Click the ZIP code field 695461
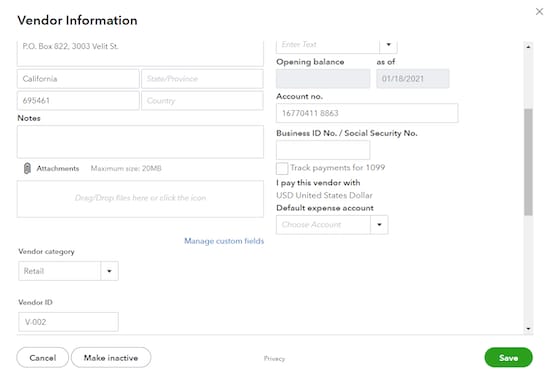Image resolution: width=550 pixels, height=385 pixels. point(78,101)
